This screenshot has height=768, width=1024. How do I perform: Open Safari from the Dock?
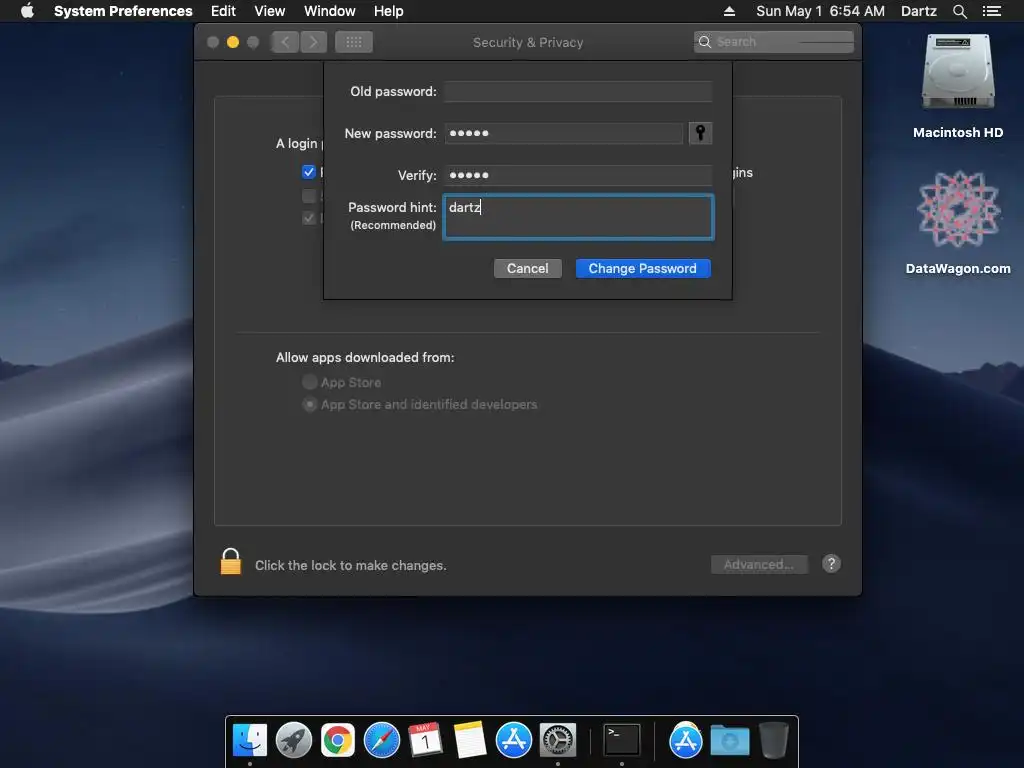(381, 741)
